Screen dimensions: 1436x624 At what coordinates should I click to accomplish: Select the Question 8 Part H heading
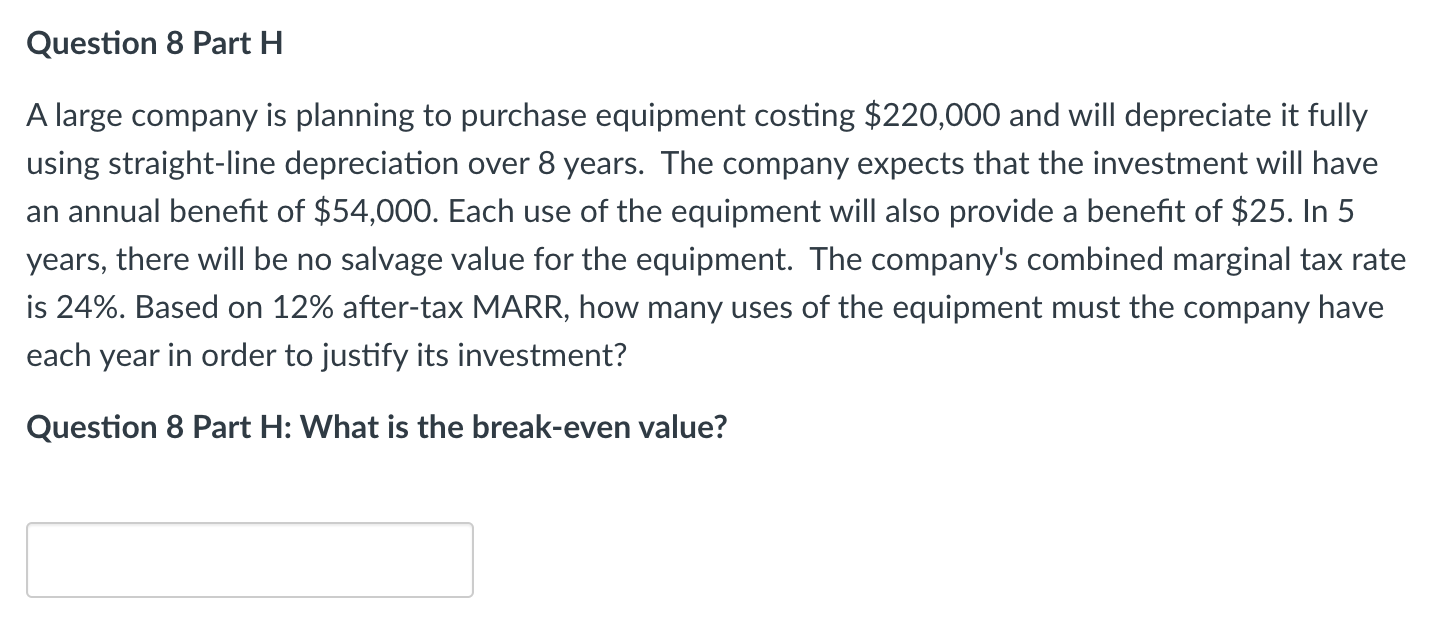[153, 42]
